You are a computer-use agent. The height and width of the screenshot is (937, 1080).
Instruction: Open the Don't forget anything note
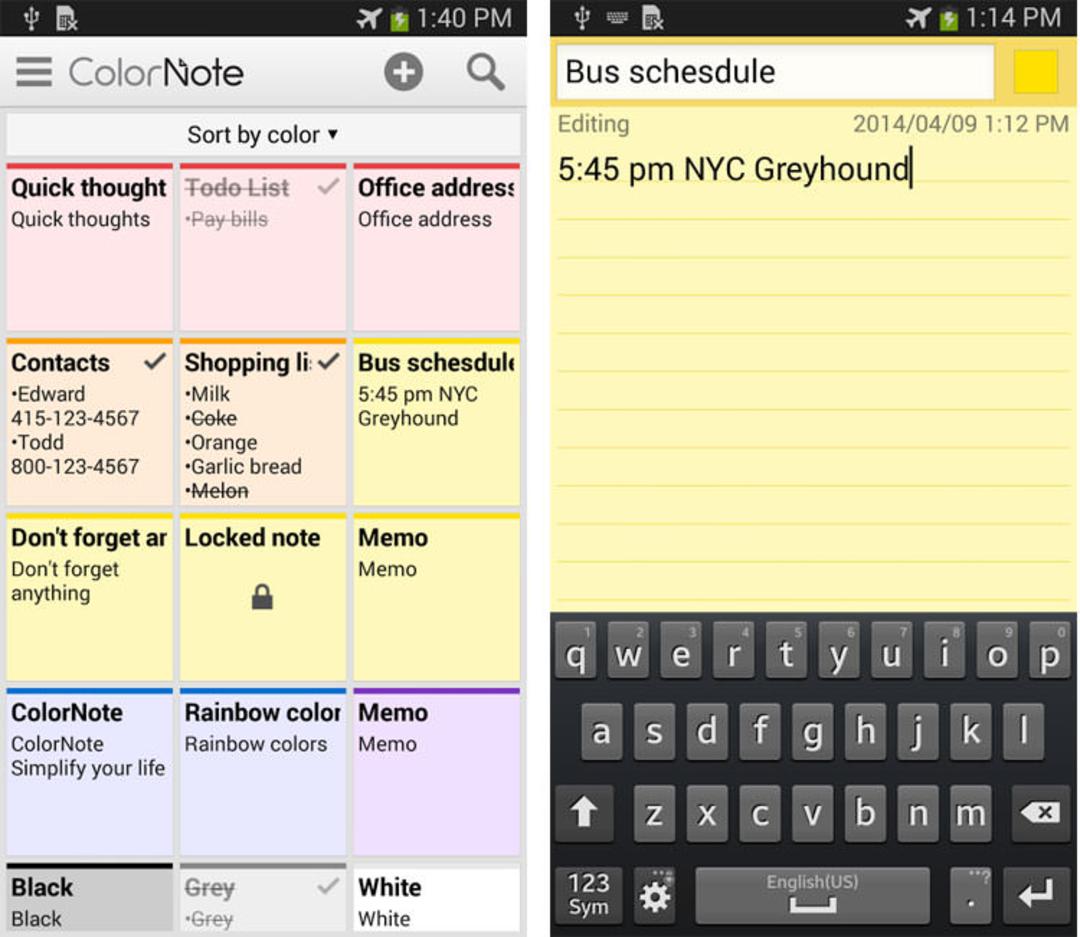pos(90,597)
